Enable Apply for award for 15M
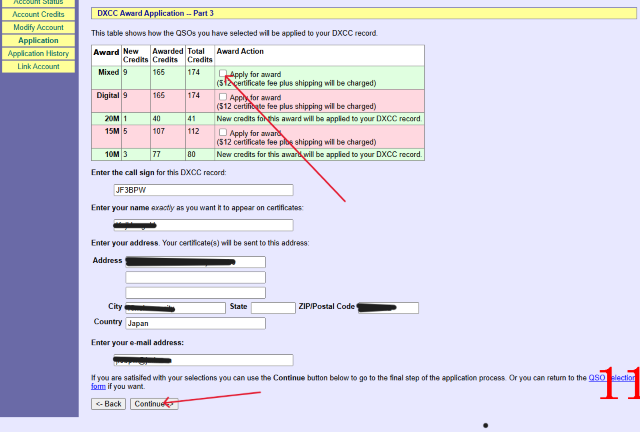 tap(223, 132)
